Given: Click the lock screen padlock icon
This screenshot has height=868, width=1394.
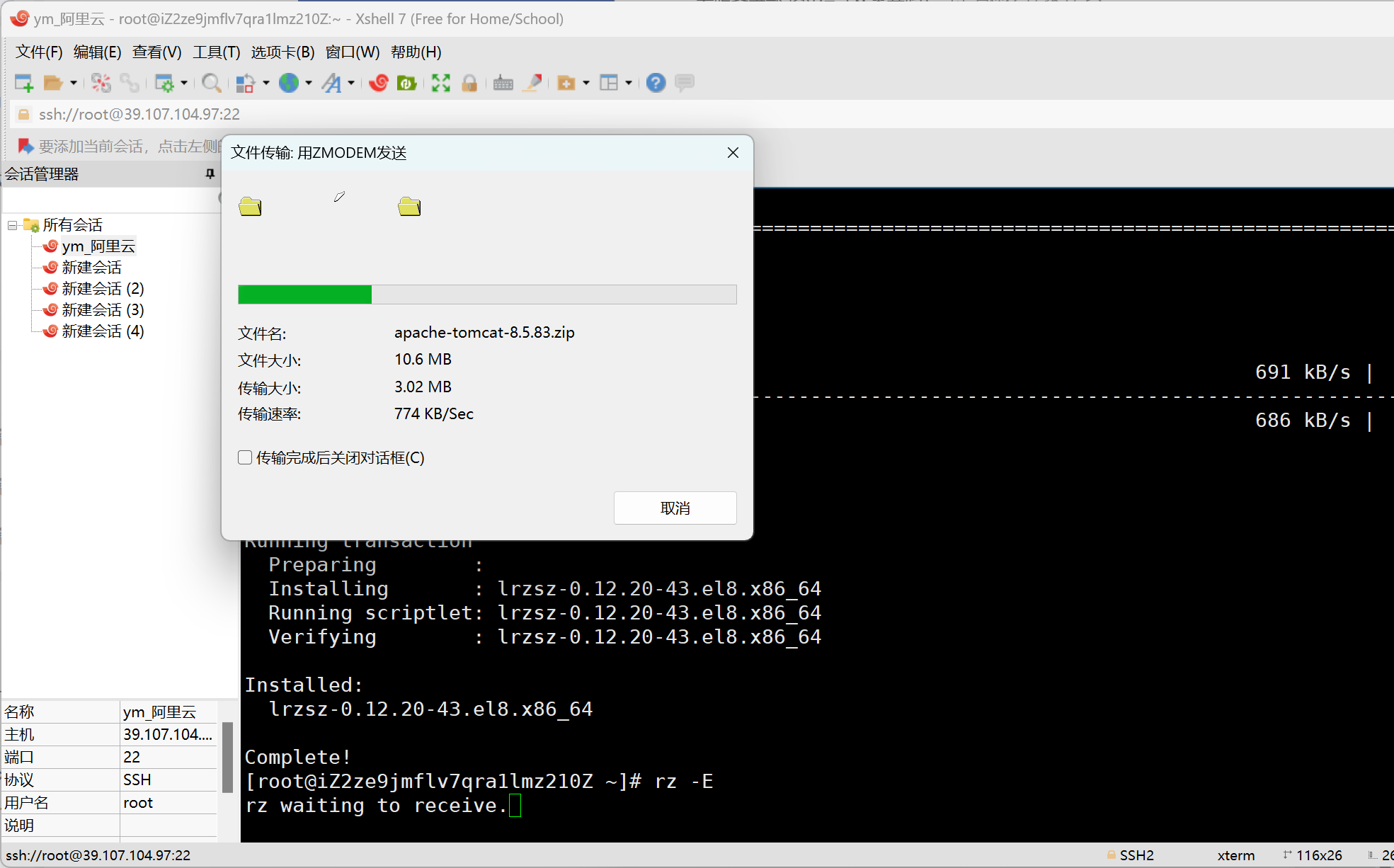Looking at the screenshot, I should click(x=469, y=83).
